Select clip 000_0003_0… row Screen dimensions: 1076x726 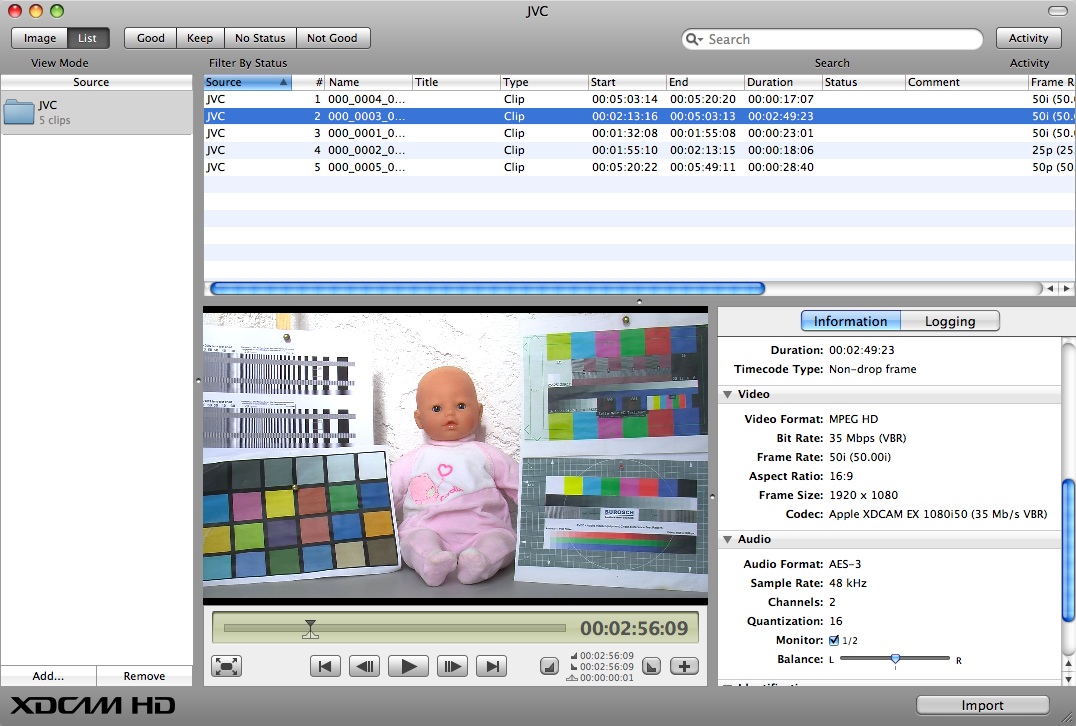640,117
